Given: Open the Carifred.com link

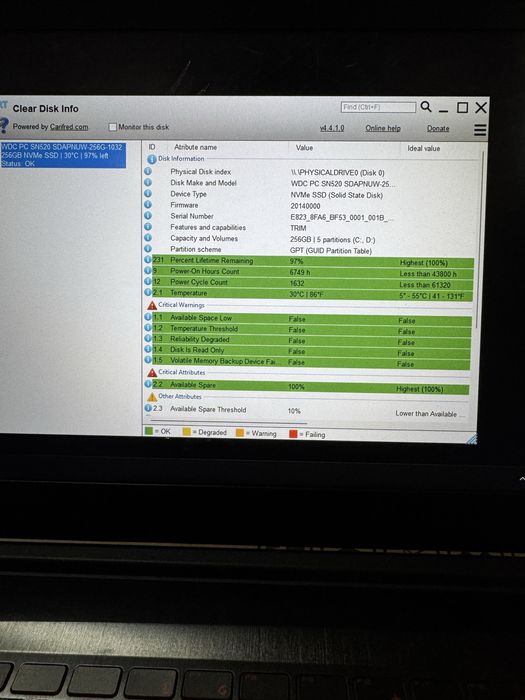Looking at the screenshot, I should pyautogui.click(x=69, y=127).
